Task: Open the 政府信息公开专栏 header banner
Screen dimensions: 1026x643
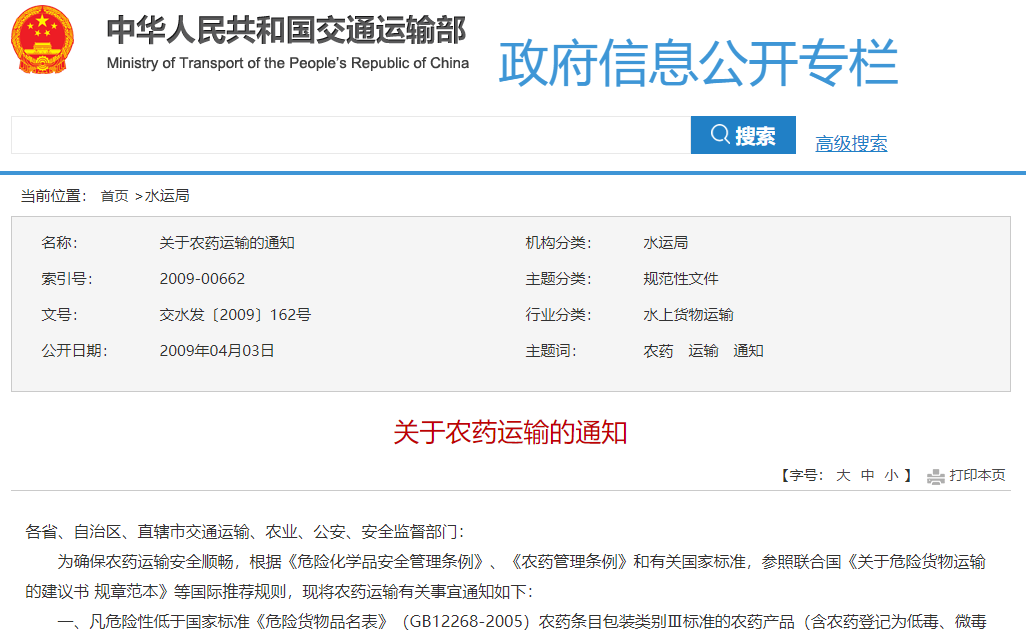Action: [698, 62]
